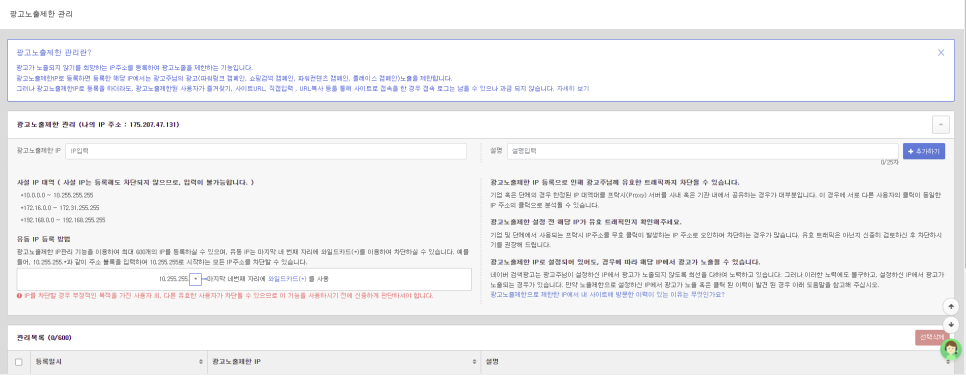Click the 0/25자 character counter
Image resolution: width=966 pixels, height=376 pixels.
tap(889, 163)
